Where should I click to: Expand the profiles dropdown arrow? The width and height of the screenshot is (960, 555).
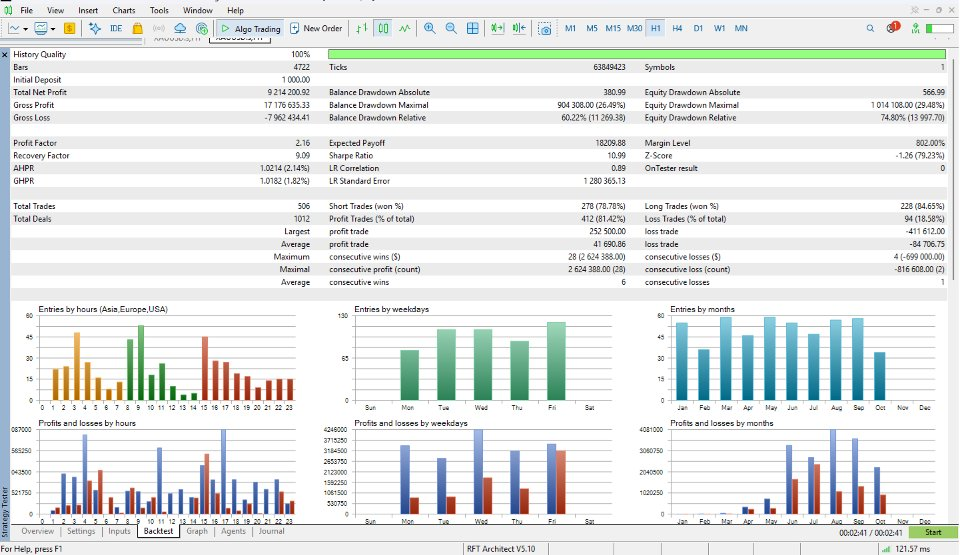(53, 29)
